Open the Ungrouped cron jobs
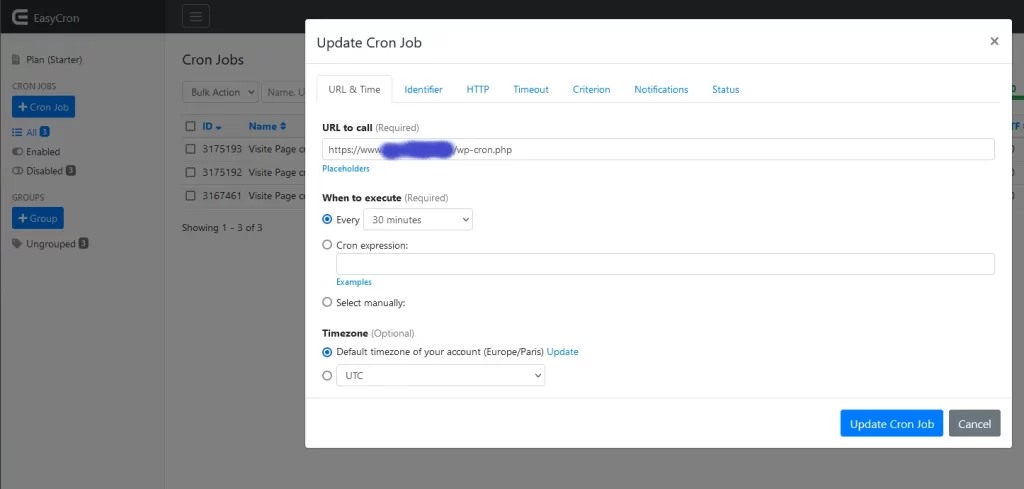 (50, 244)
